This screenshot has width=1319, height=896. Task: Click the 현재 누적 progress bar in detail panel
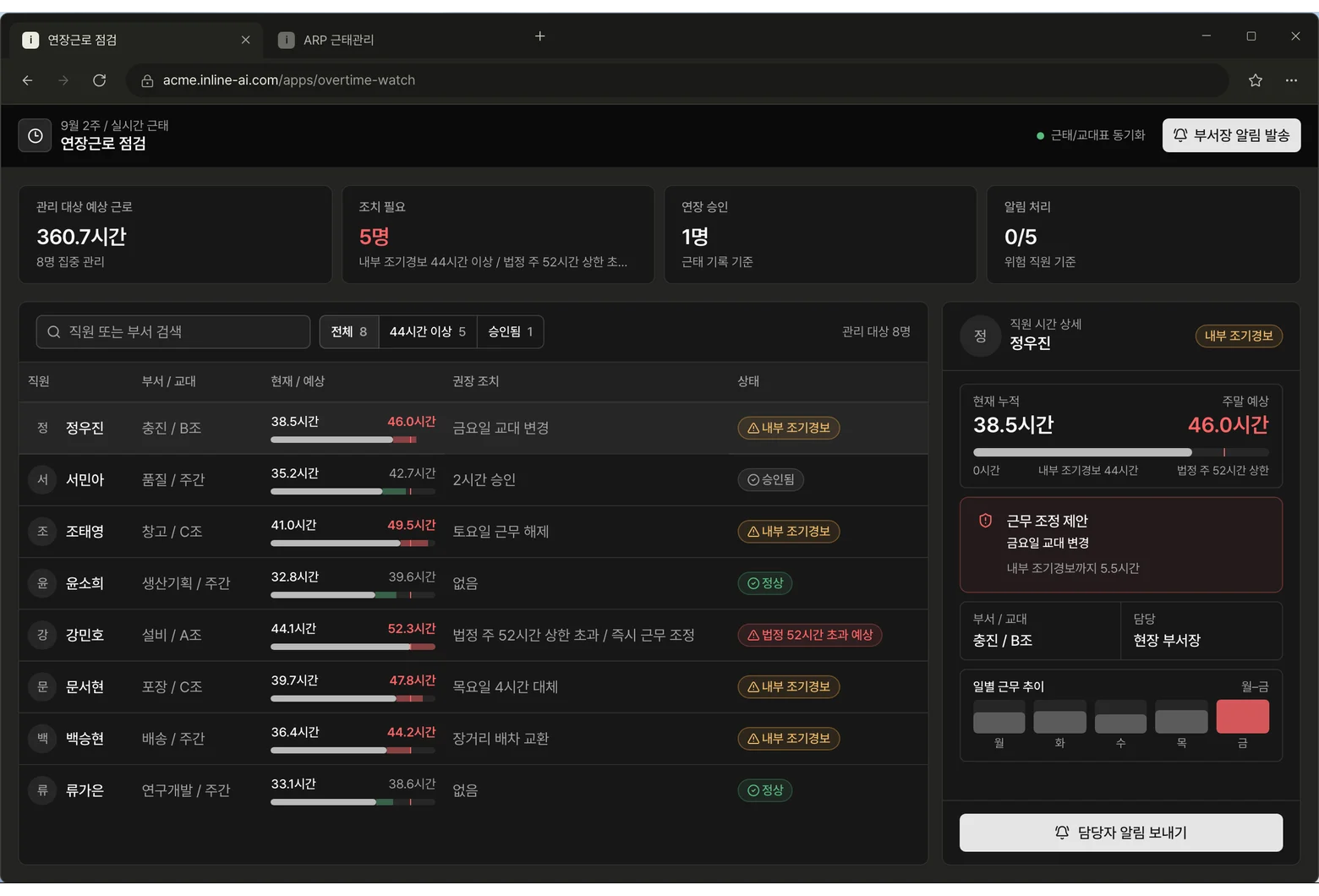(1120, 452)
